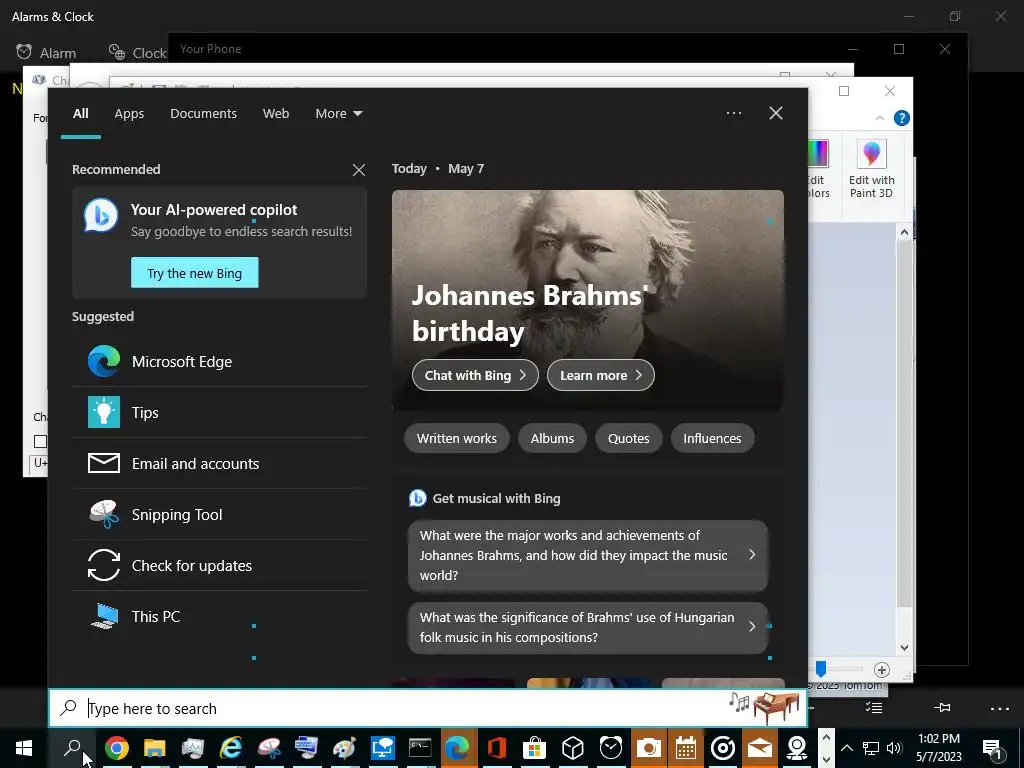Select Check for updates suggestion
The width and height of the screenshot is (1024, 768).
coord(219,566)
